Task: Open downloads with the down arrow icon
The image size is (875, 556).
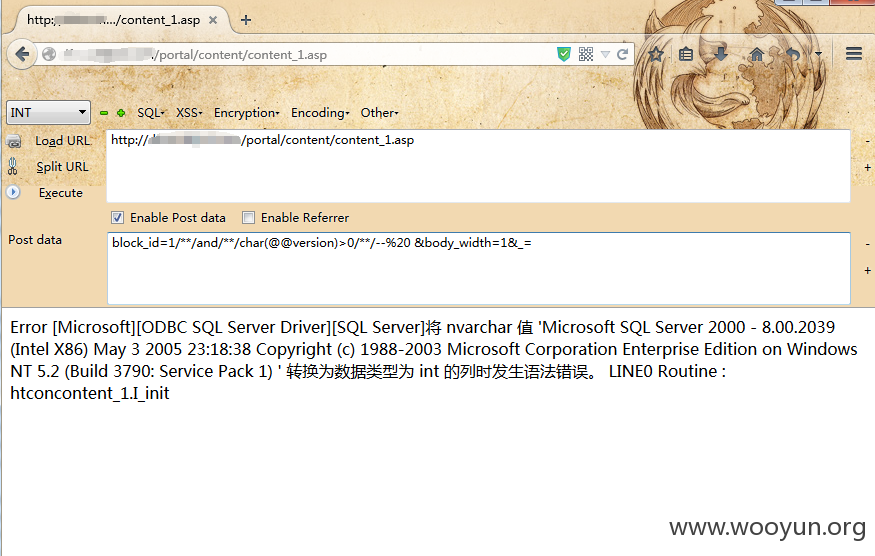Action: click(x=721, y=54)
